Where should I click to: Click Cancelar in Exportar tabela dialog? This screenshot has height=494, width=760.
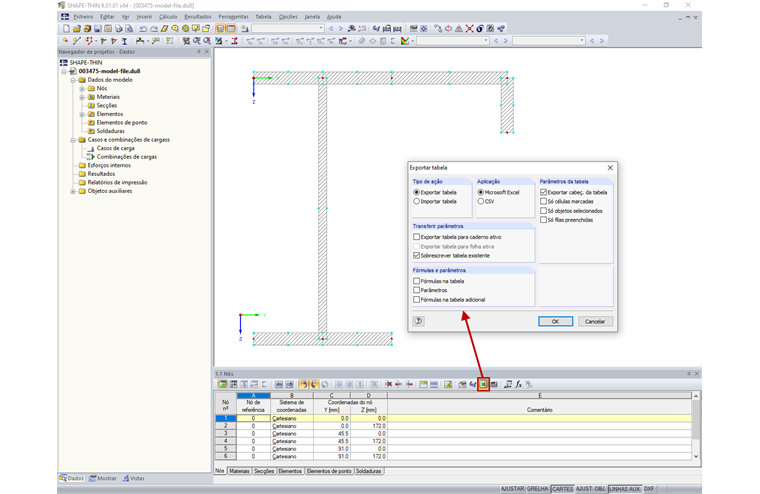point(595,321)
